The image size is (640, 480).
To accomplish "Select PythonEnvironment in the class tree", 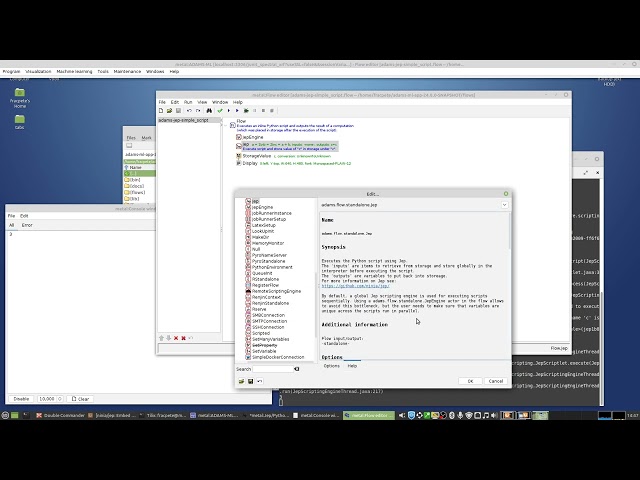I will (x=272, y=267).
